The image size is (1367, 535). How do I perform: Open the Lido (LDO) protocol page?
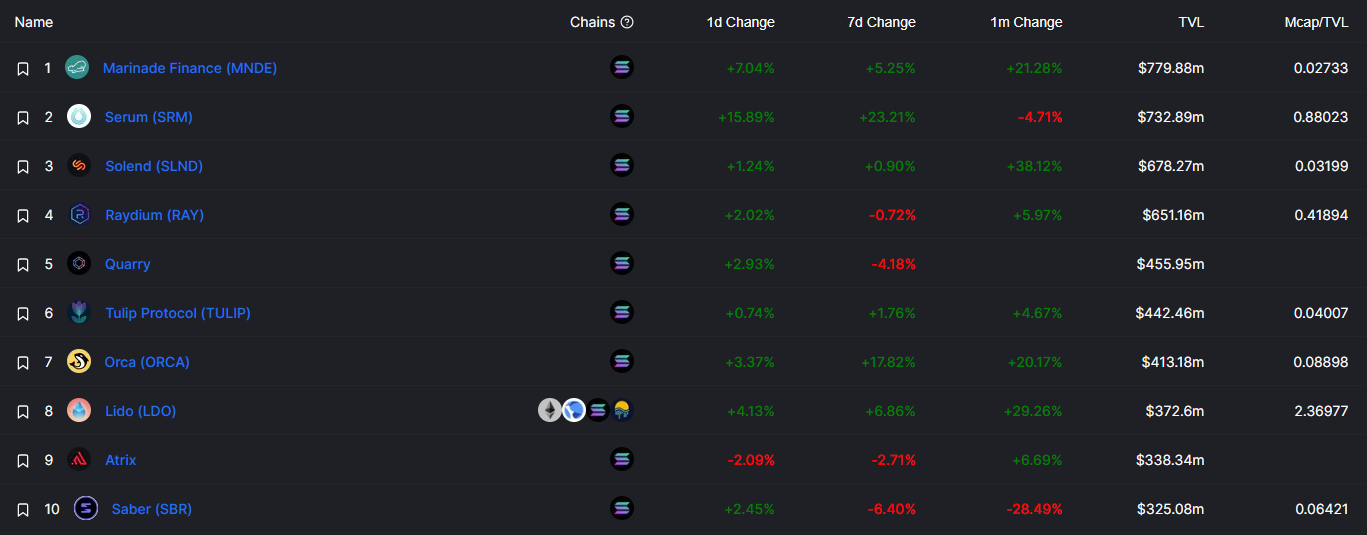coord(141,411)
